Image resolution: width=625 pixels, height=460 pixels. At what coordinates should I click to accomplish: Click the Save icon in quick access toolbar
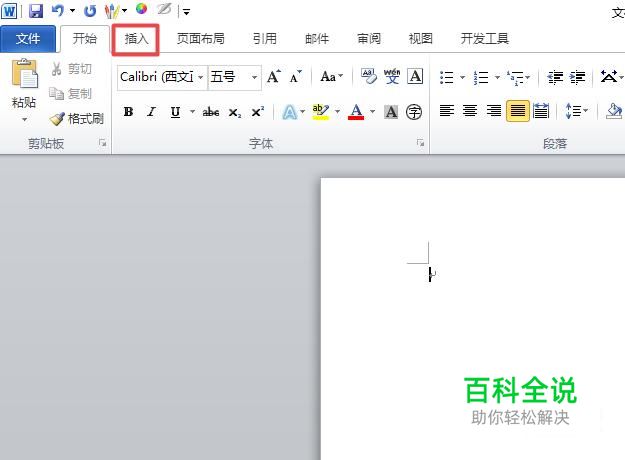(36, 11)
